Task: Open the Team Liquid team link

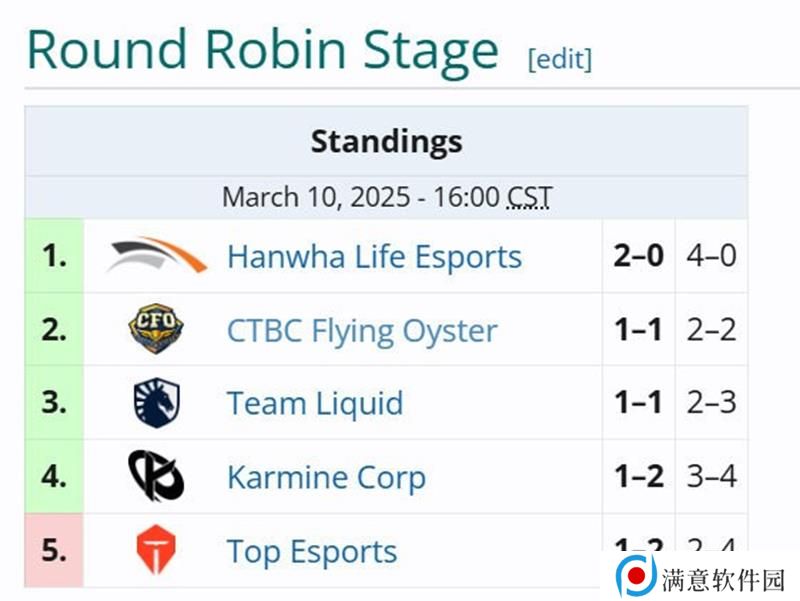Action: click(315, 403)
